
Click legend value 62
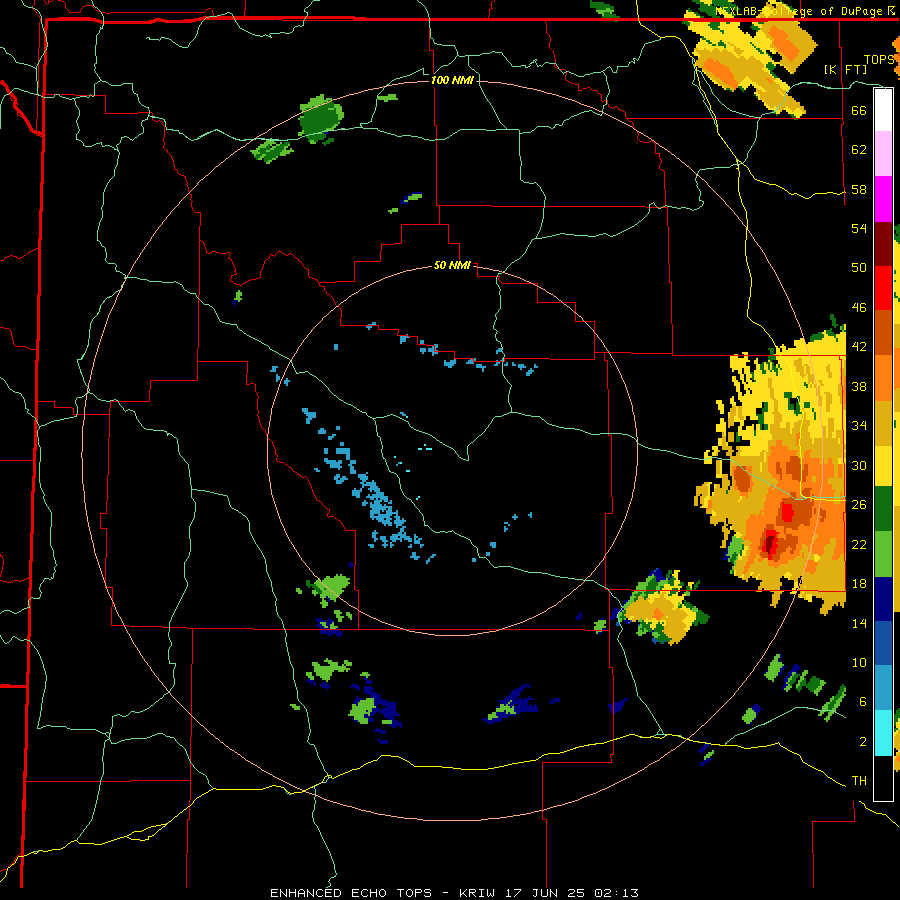point(859,150)
